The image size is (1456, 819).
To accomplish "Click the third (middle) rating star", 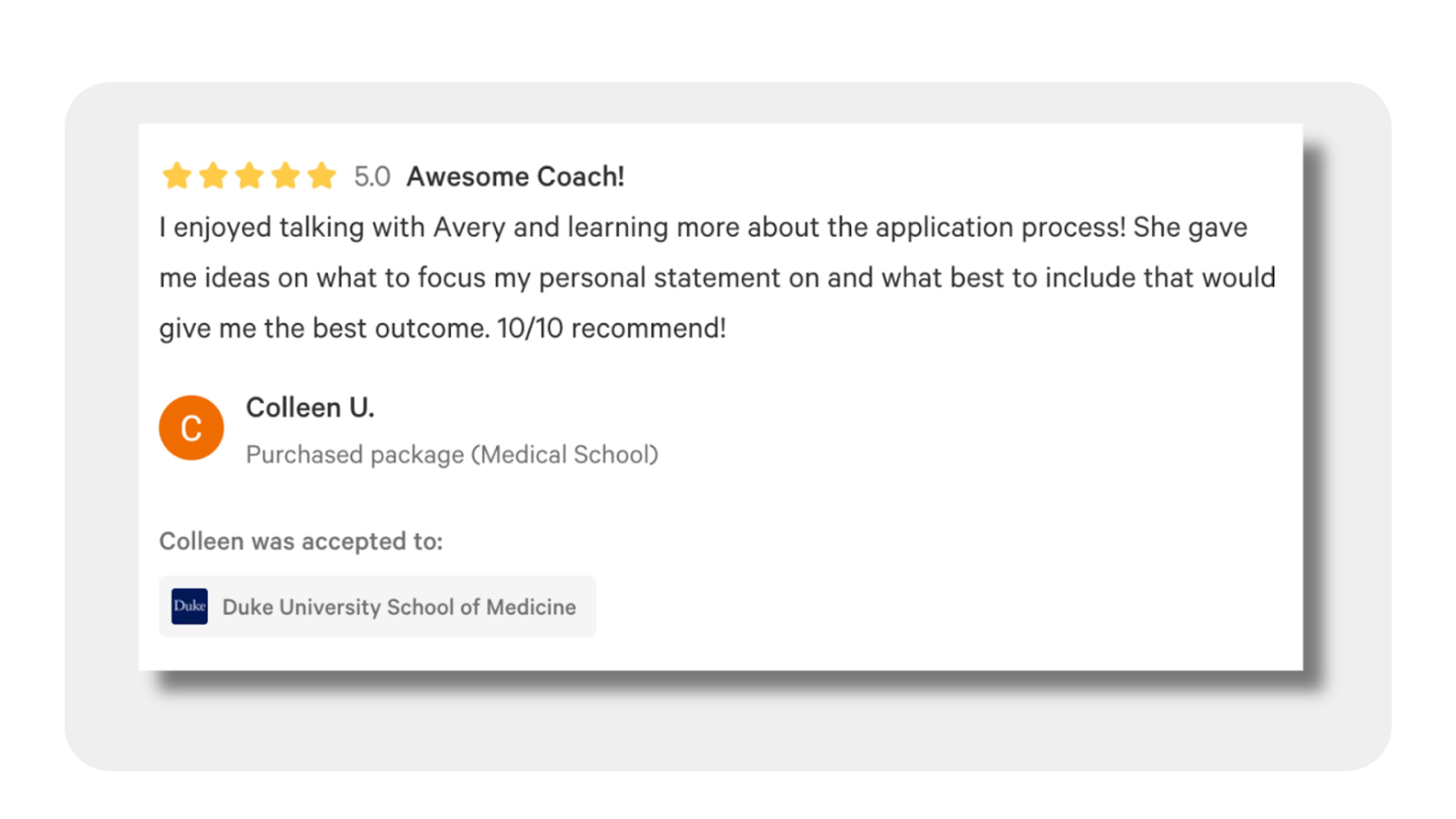I will pos(249,176).
